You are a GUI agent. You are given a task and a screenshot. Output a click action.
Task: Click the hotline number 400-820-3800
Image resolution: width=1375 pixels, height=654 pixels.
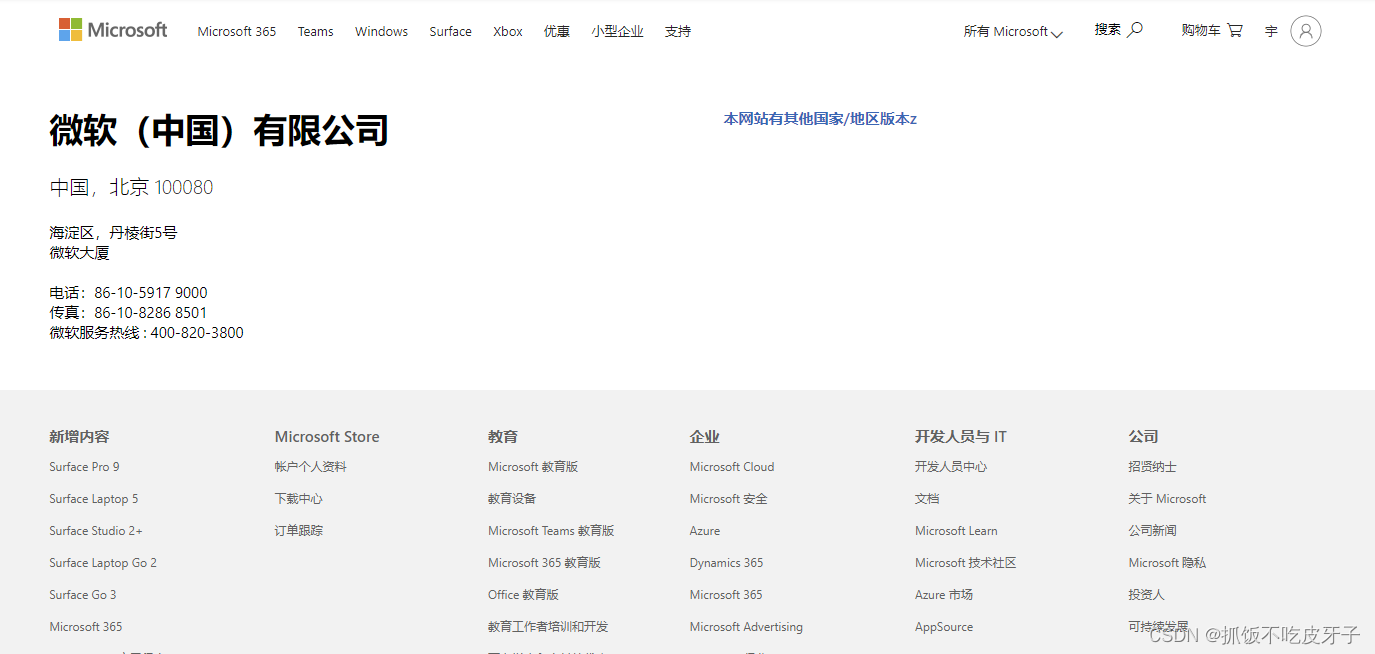(197, 333)
